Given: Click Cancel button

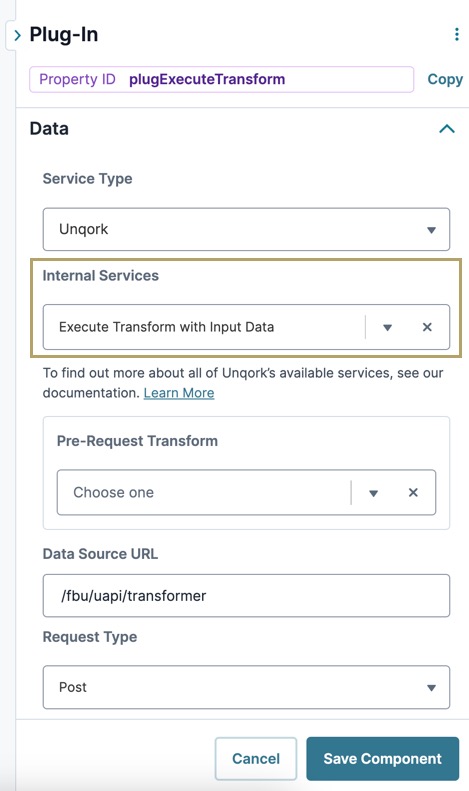Looking at the screenshot, I should coord(256,759).
